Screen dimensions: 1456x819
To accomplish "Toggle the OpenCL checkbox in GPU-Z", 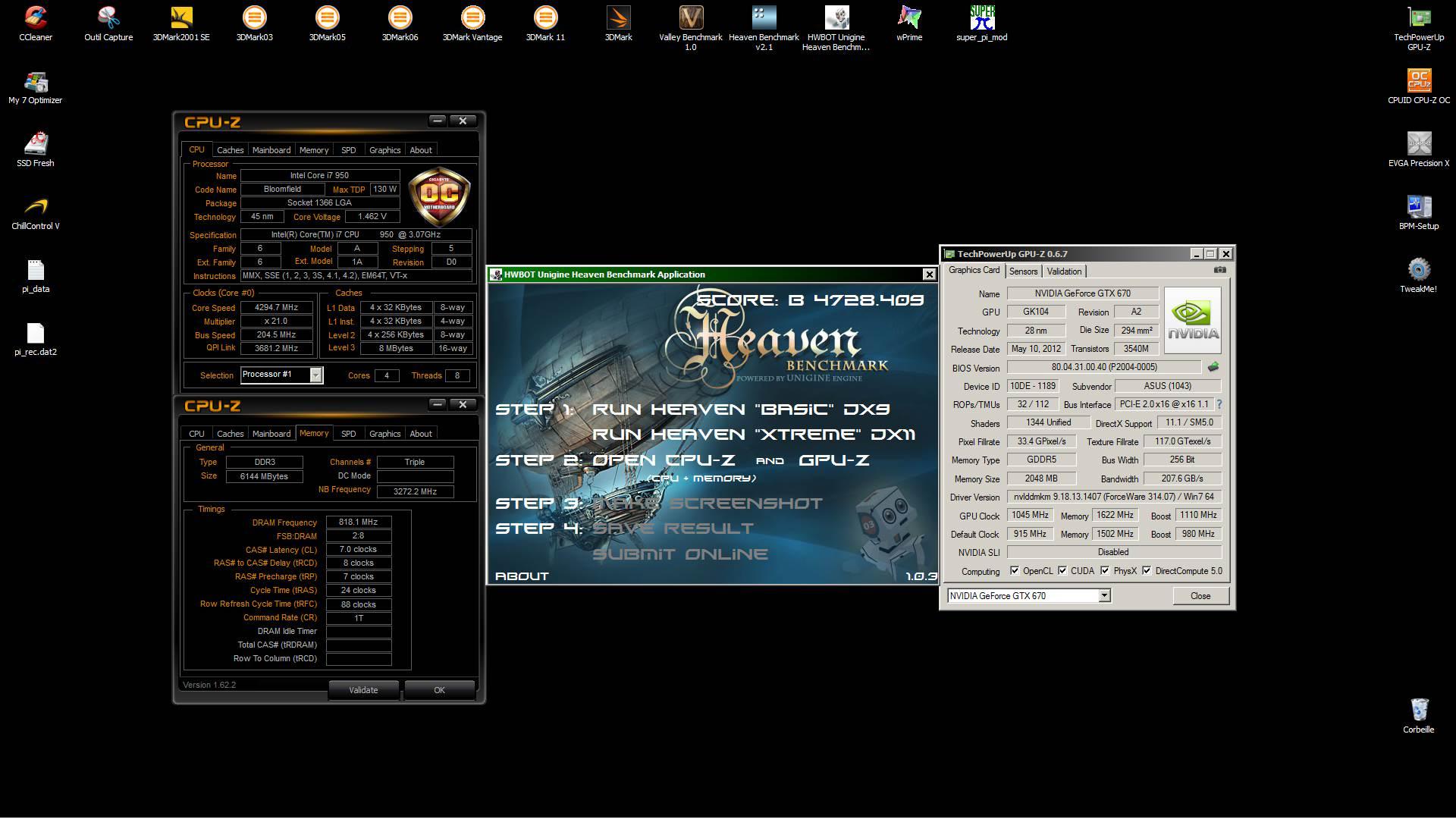I will [1015, 571].
